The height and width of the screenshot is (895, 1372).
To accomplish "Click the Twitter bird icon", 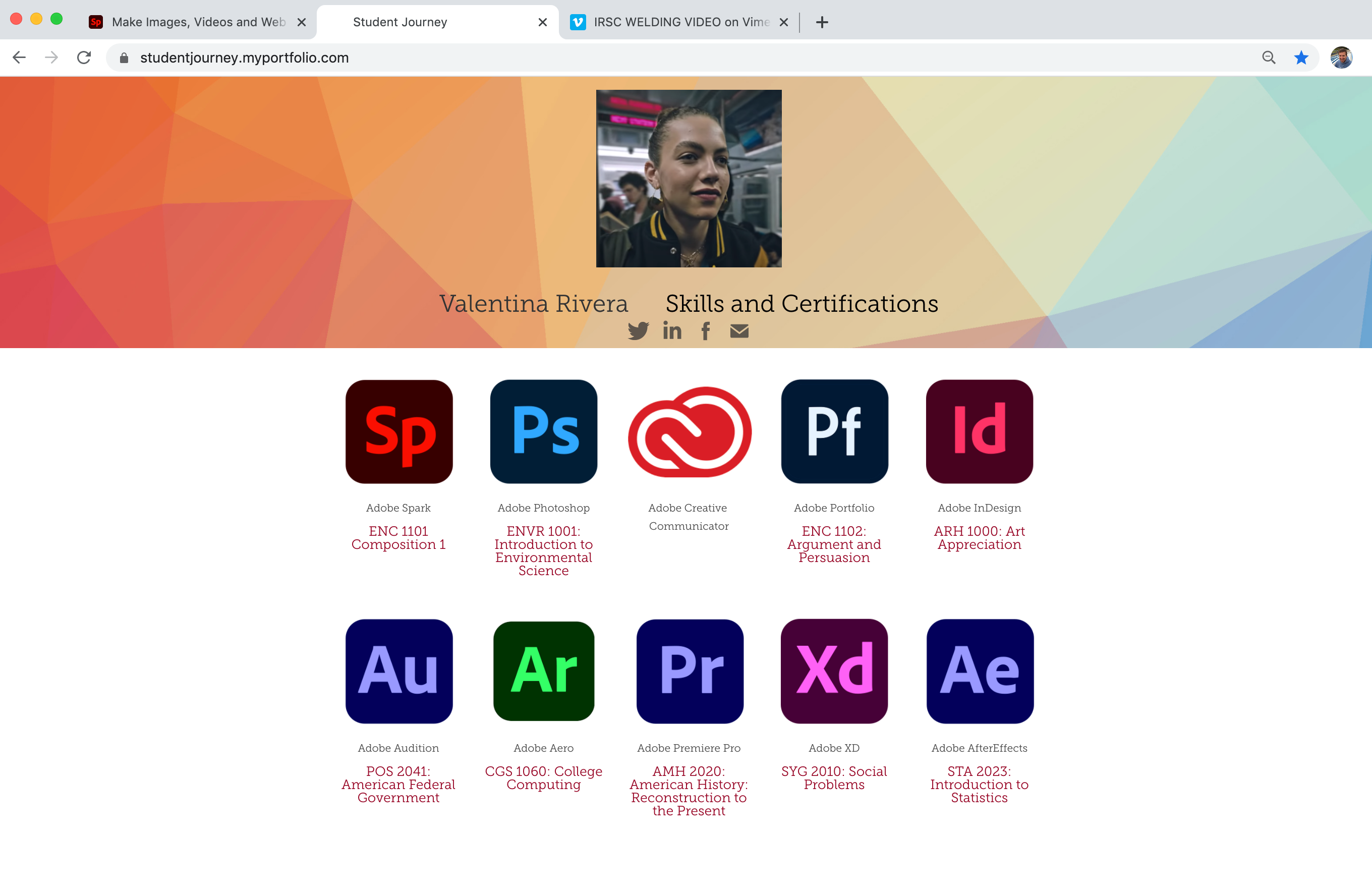I will coord(638,331).
